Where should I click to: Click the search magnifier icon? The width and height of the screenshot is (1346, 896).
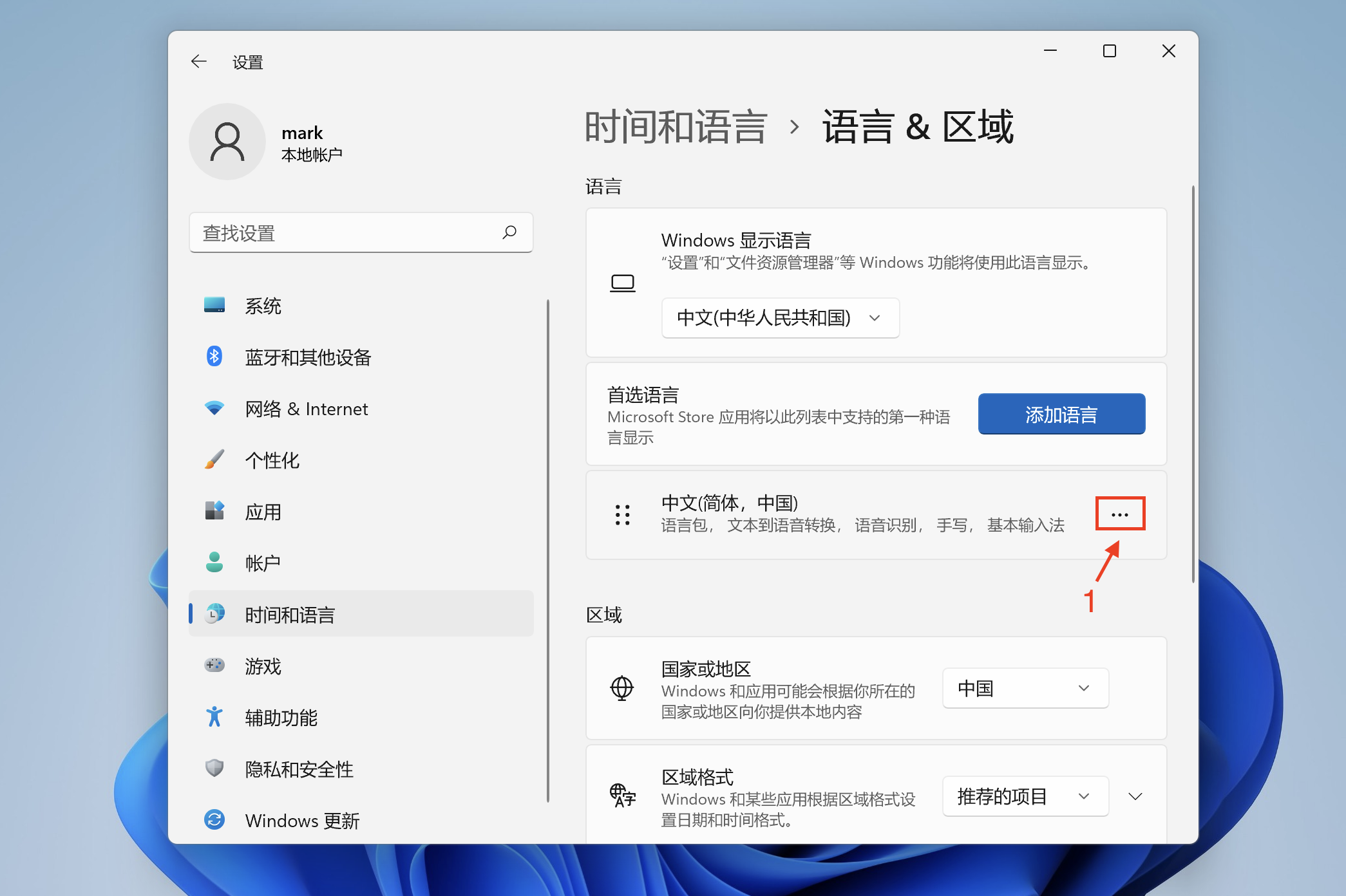pyautogui.click(x=509, y=232)
